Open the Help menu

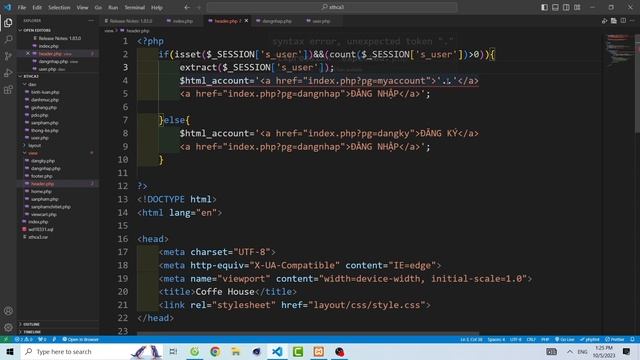click(x=157, y=7)
